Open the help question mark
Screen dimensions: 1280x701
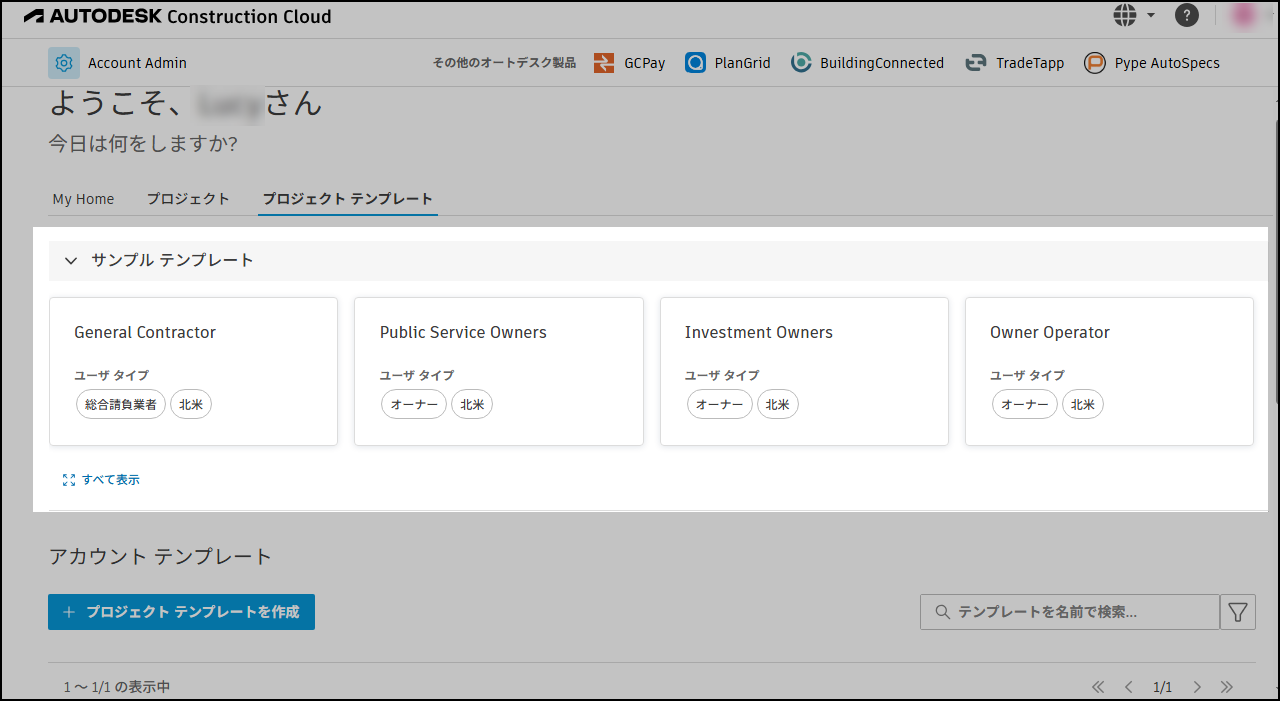(1187, 15)
